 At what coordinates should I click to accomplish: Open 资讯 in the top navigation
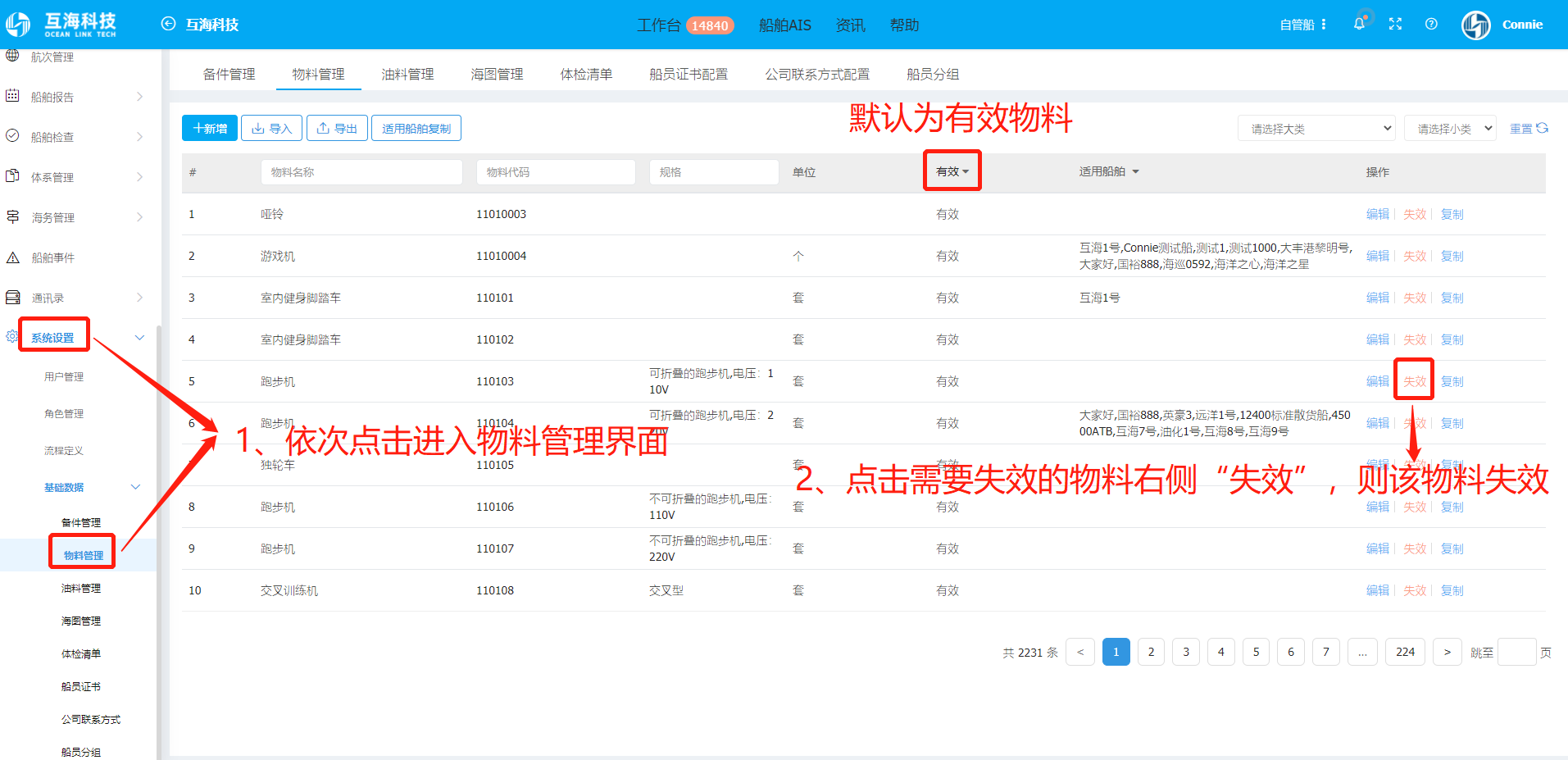click(x=850, y=25)
